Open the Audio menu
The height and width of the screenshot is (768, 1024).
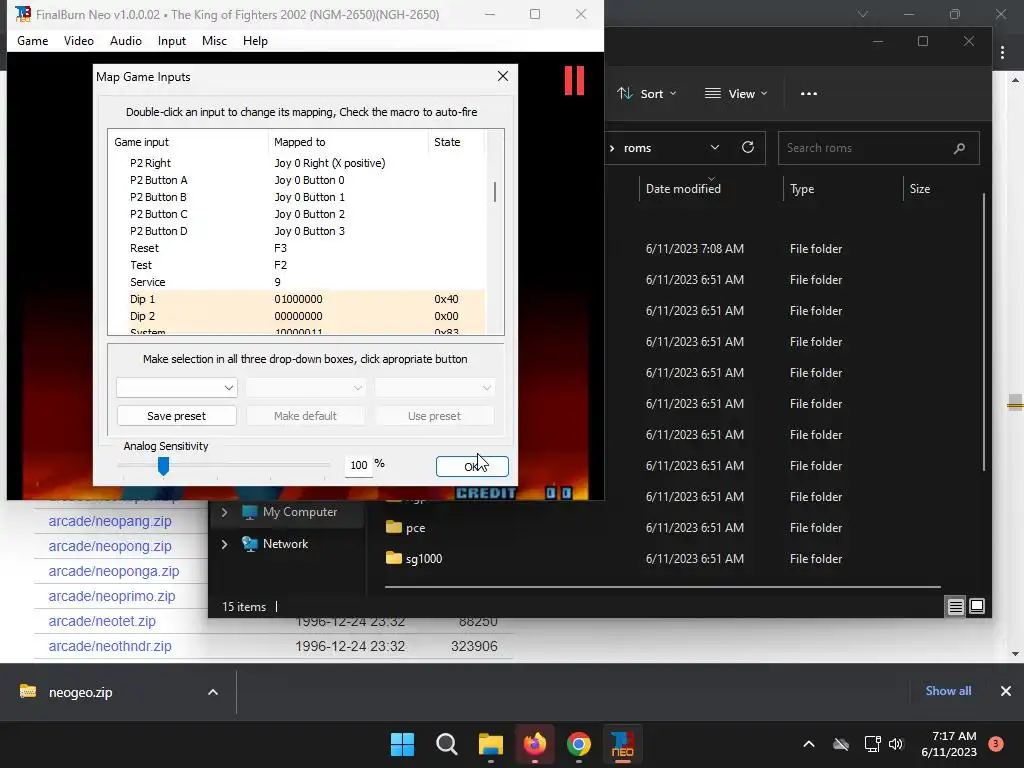tap(125, 40)
